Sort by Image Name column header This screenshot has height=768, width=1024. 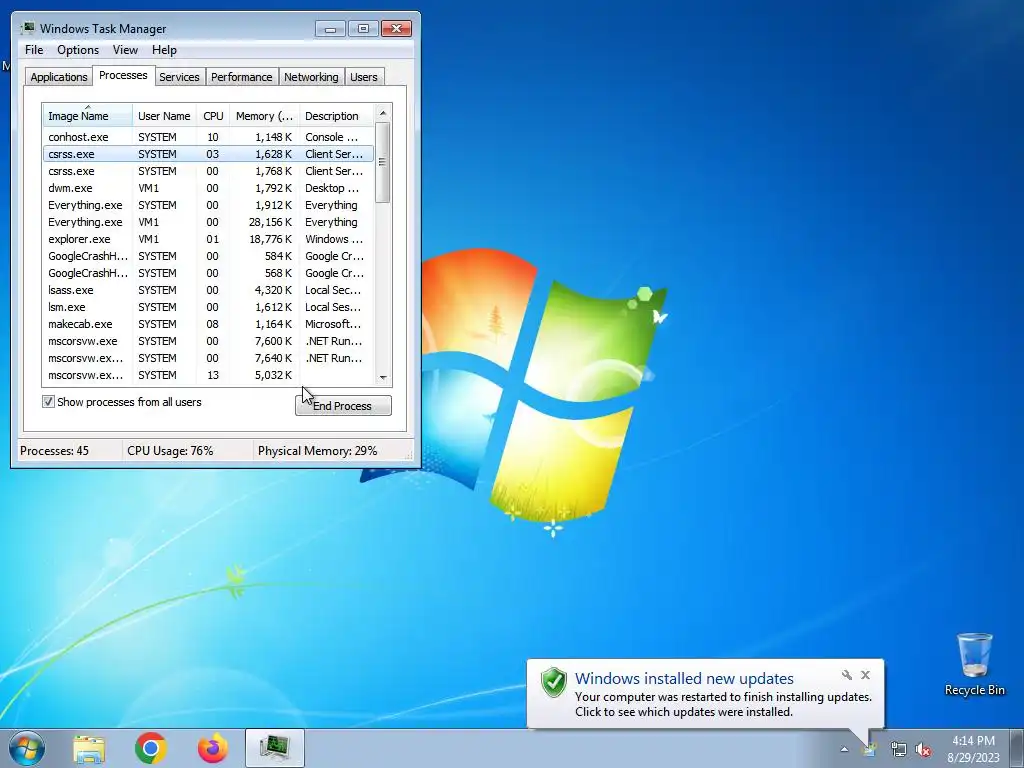tap(88, 116)
